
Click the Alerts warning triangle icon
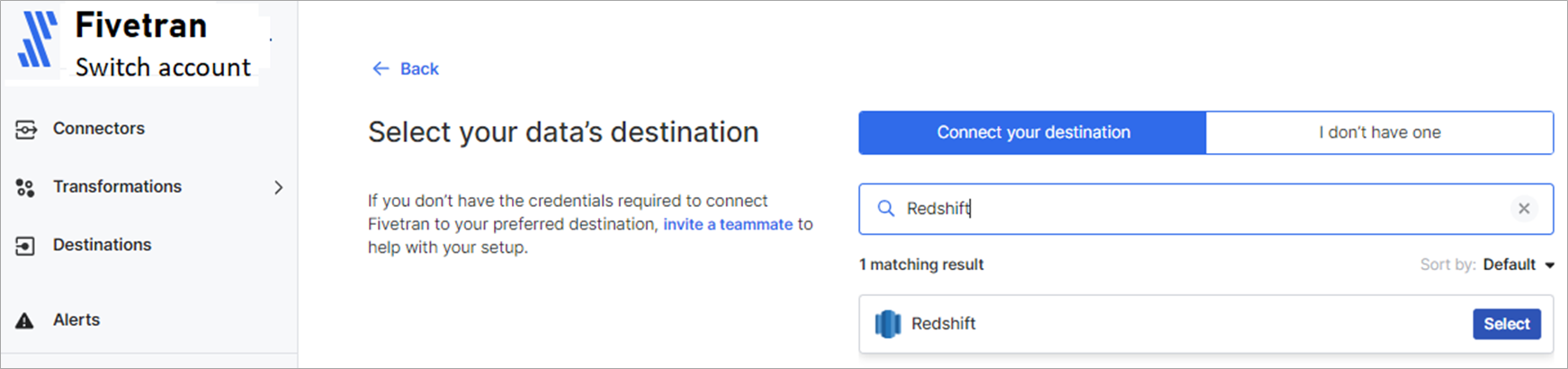24,320
